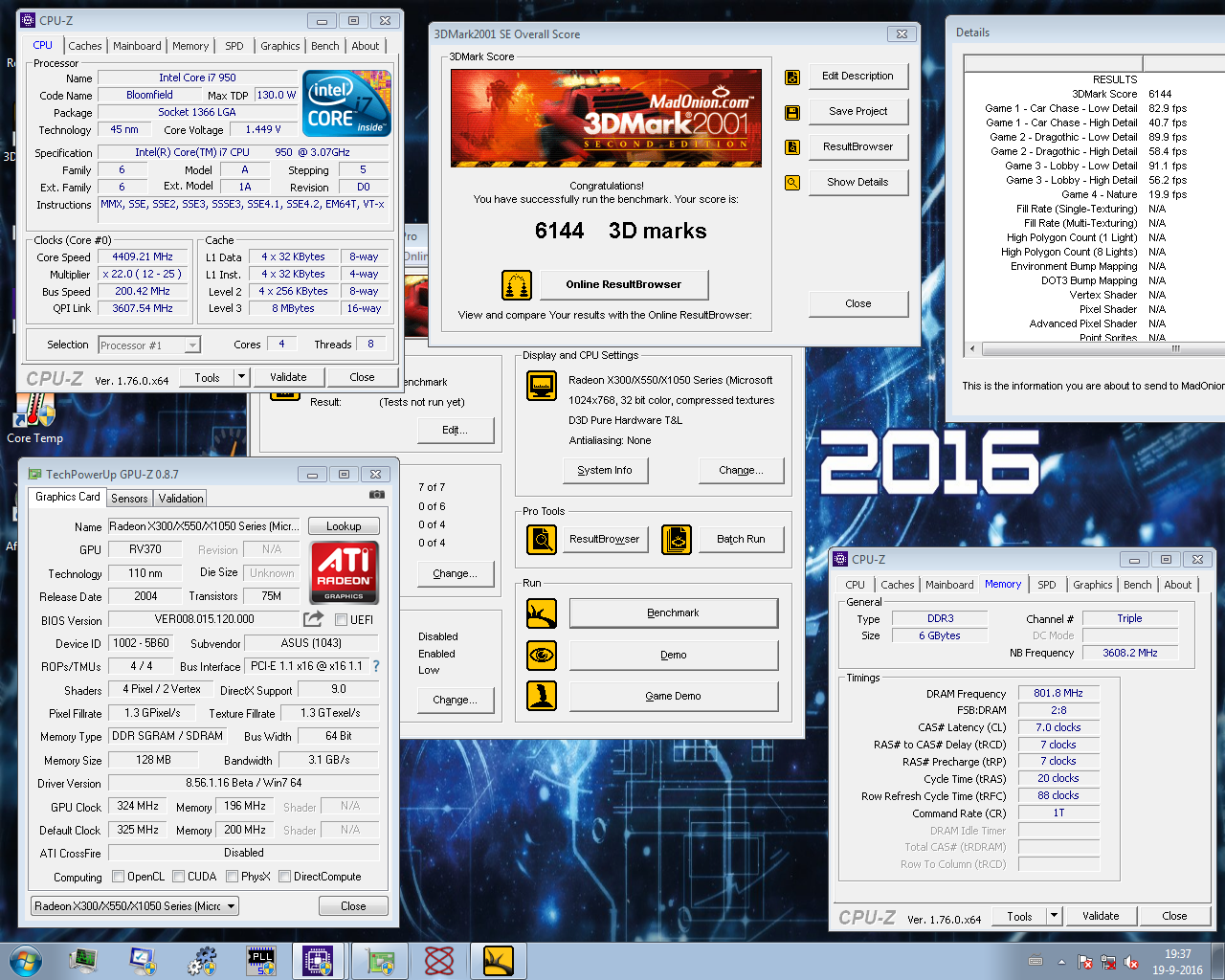Toggle the OpenCL checkbox
This screenshot has height=980, width=1225.
tap(118, 877)
